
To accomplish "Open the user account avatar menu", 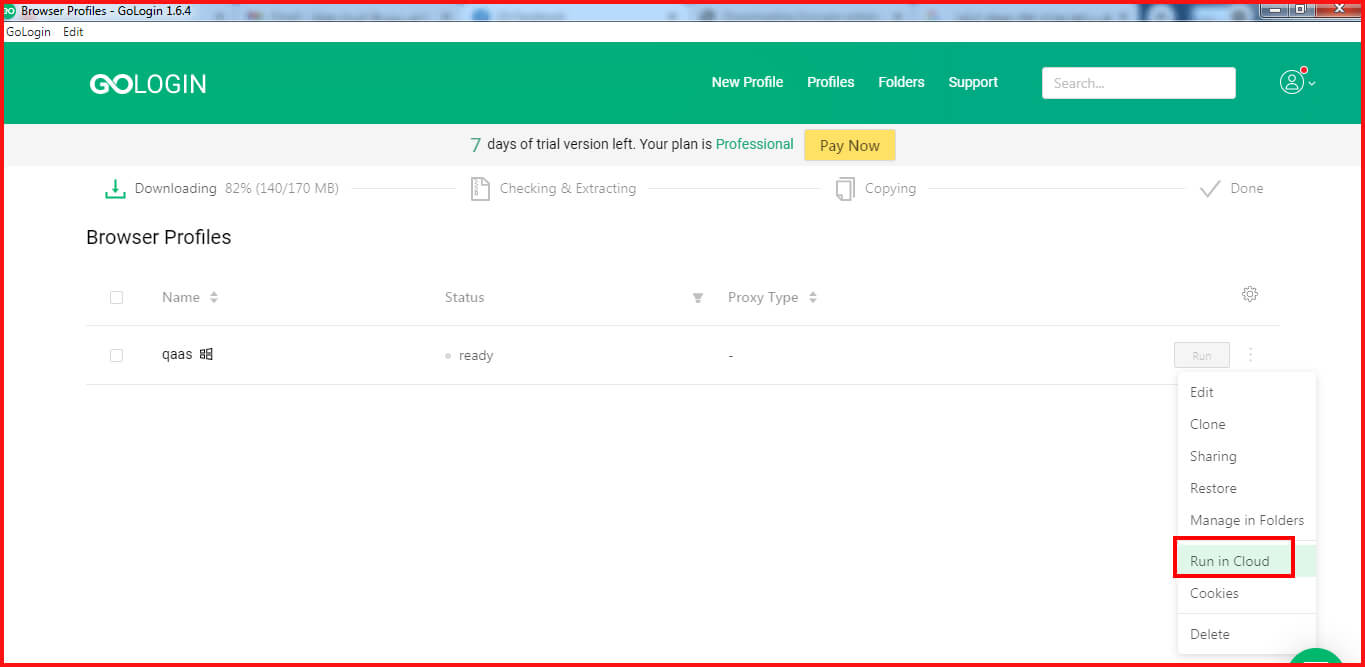I will [x=1297, y=82].
